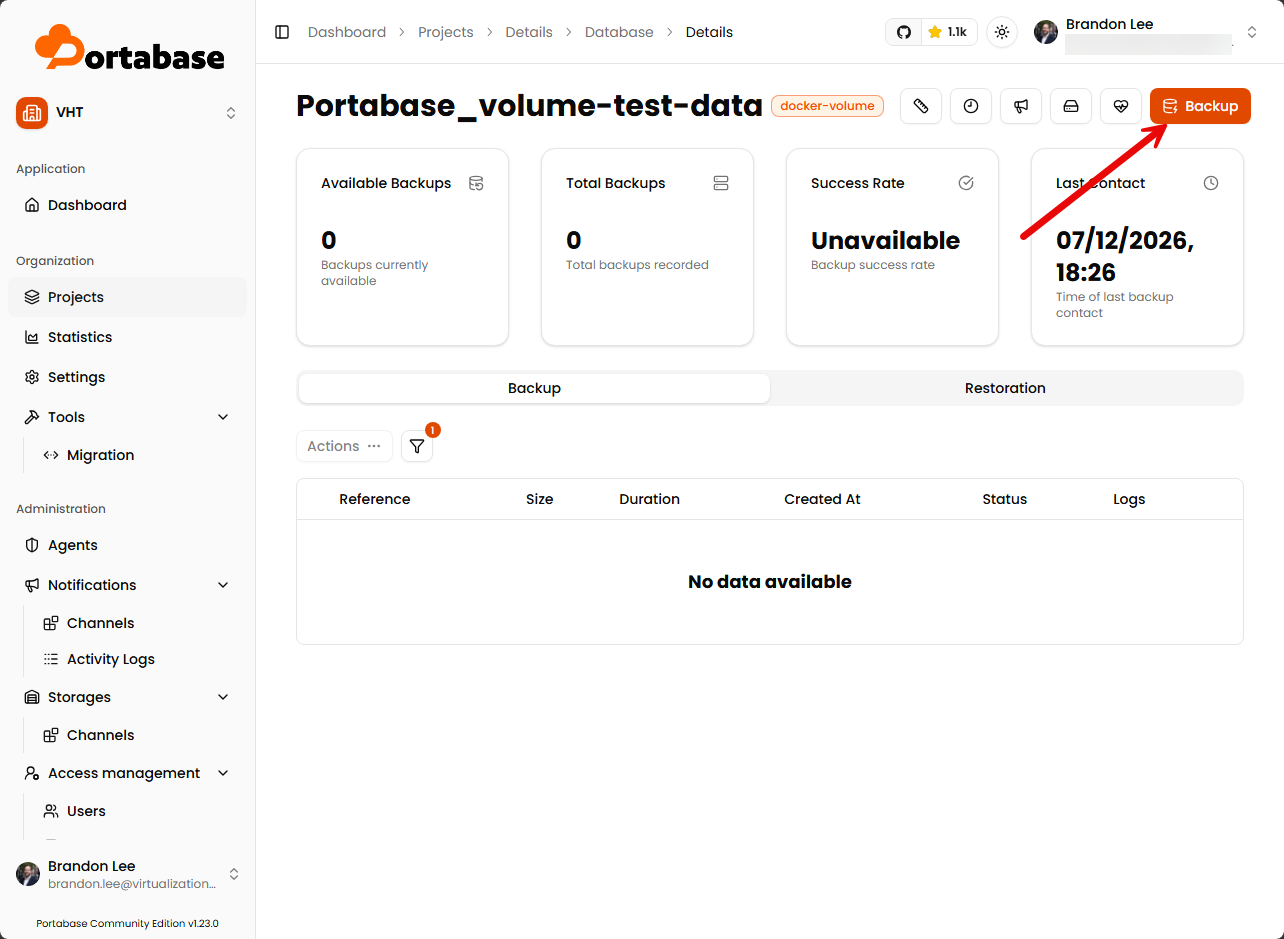Click the Dashboard breadcrumb
Image resolution: width=1284 pixels, height=939 pixels.
[347, 32]
